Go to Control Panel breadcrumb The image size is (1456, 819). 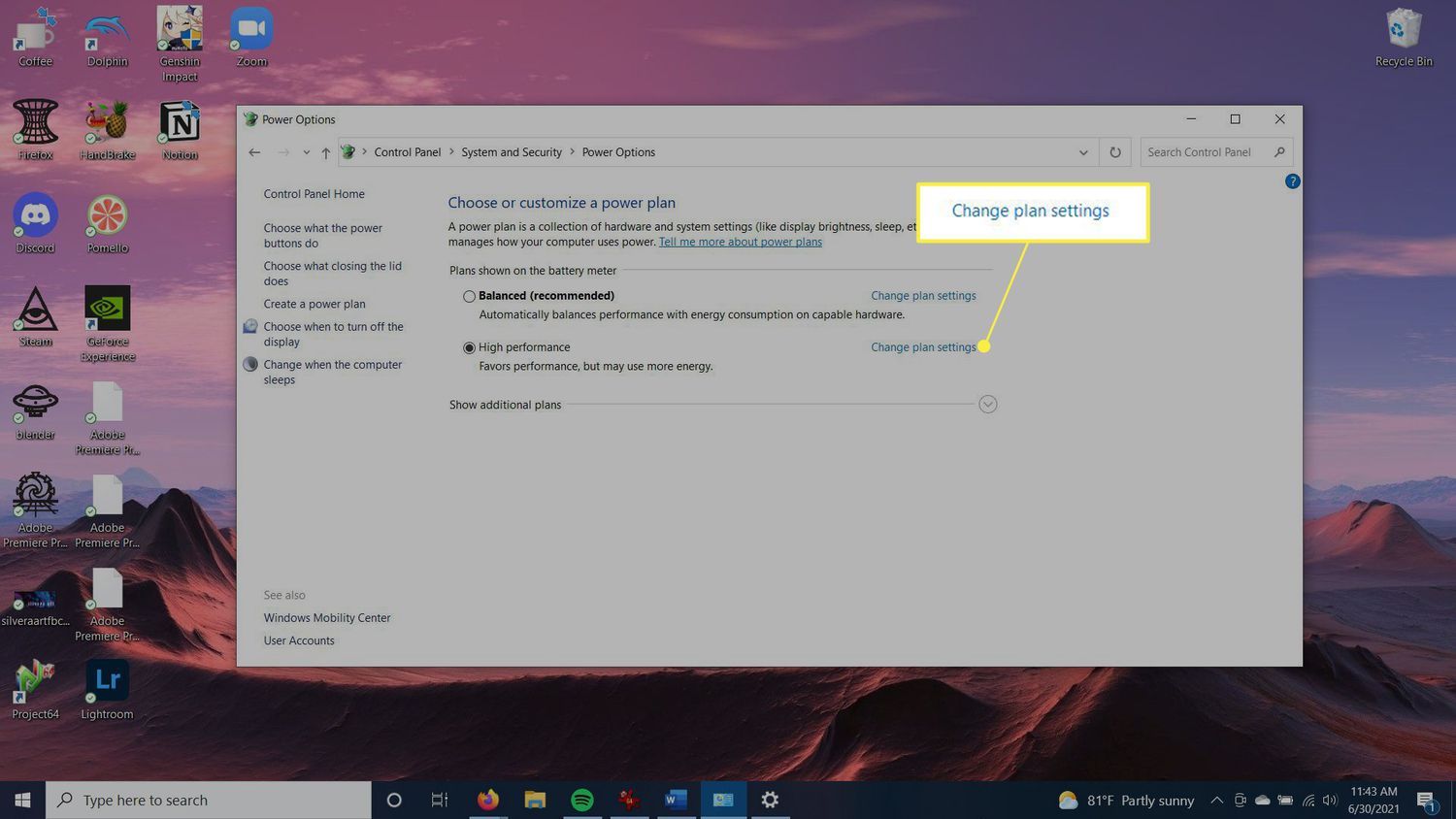click(x=408, y=152)
